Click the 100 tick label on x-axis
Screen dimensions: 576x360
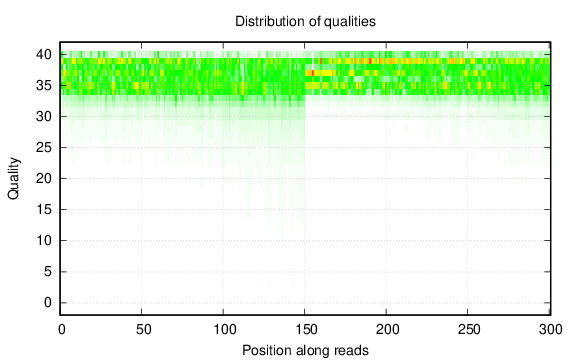click(x=225, y=330)
